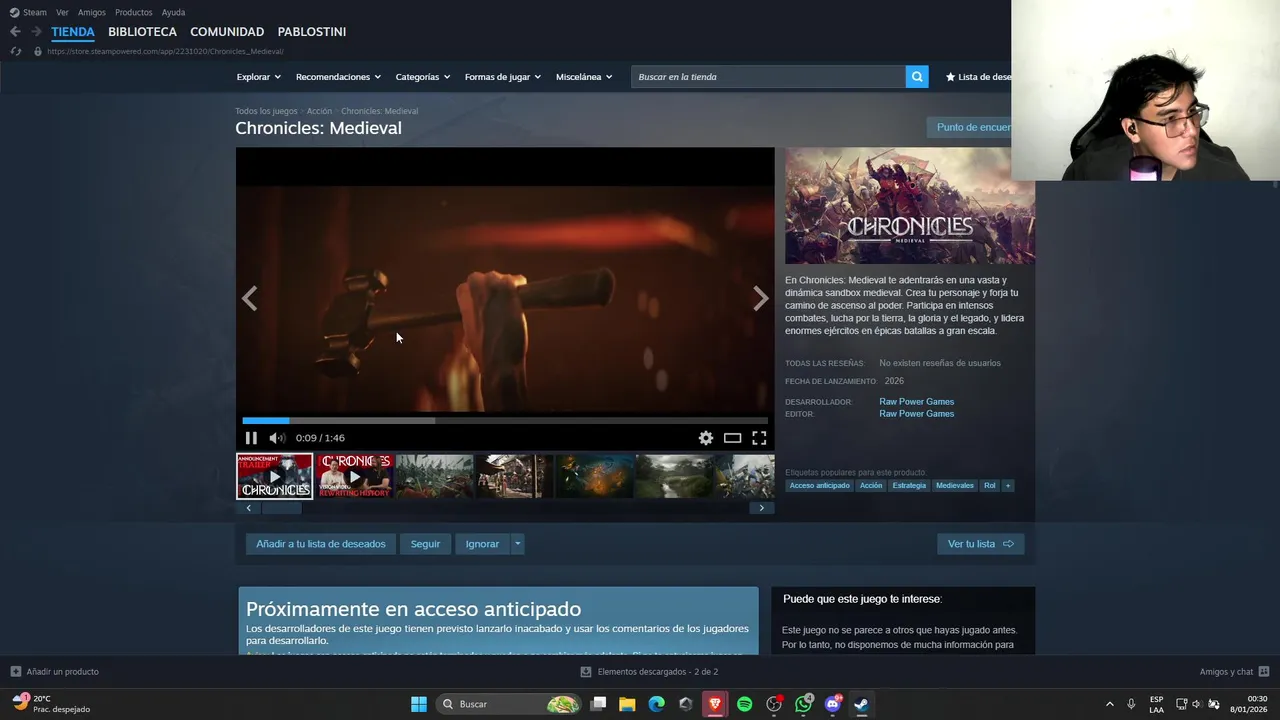Viewport: 1280px width, 720px height.
Task: Select the 'Rol' tag
Action: [x=989, y=486]
